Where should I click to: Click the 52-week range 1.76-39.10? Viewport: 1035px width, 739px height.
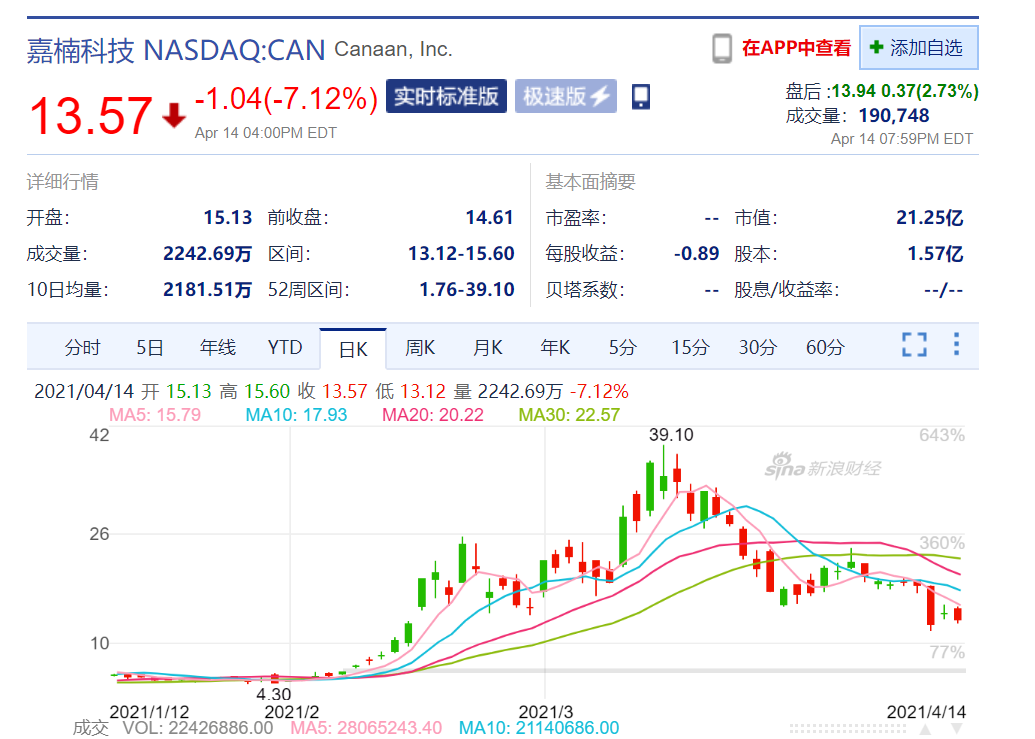coord(467,289)
